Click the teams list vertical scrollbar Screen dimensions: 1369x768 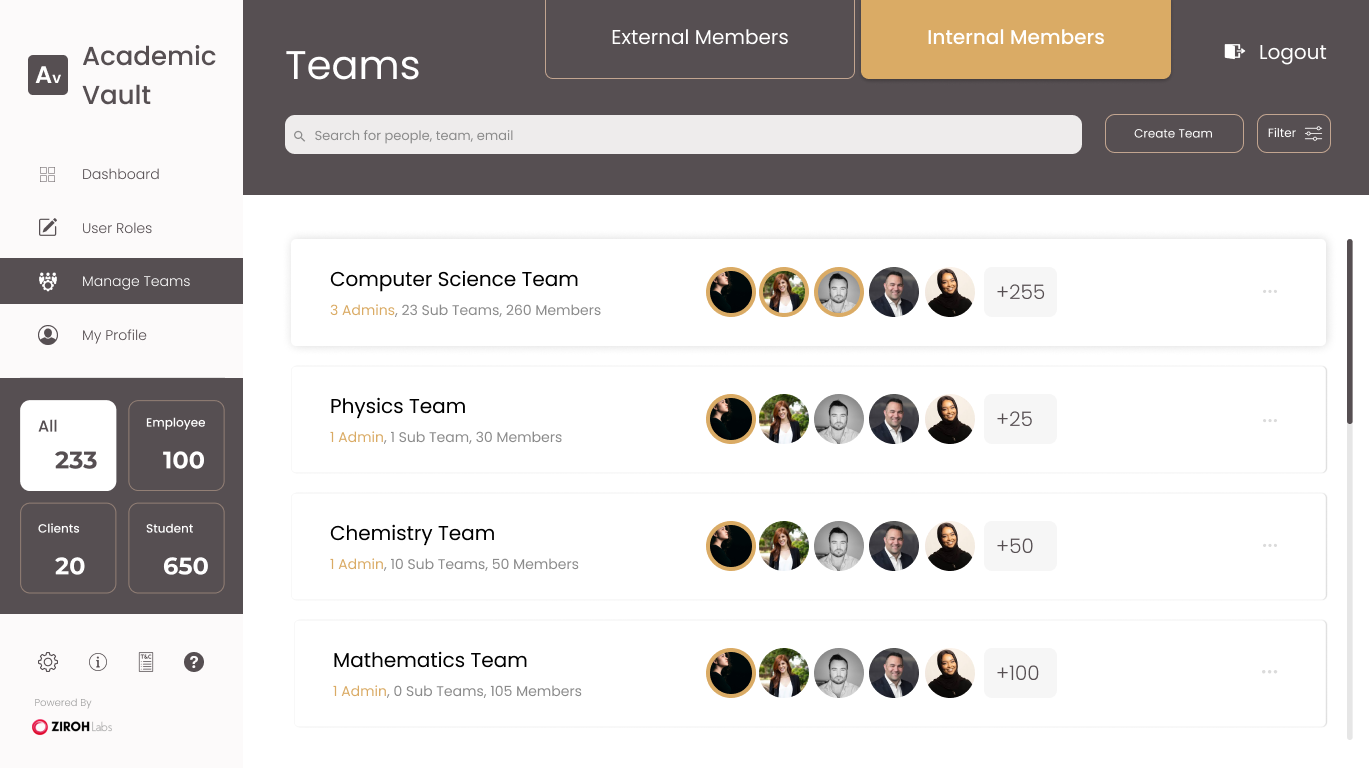tap(1350, 330)
